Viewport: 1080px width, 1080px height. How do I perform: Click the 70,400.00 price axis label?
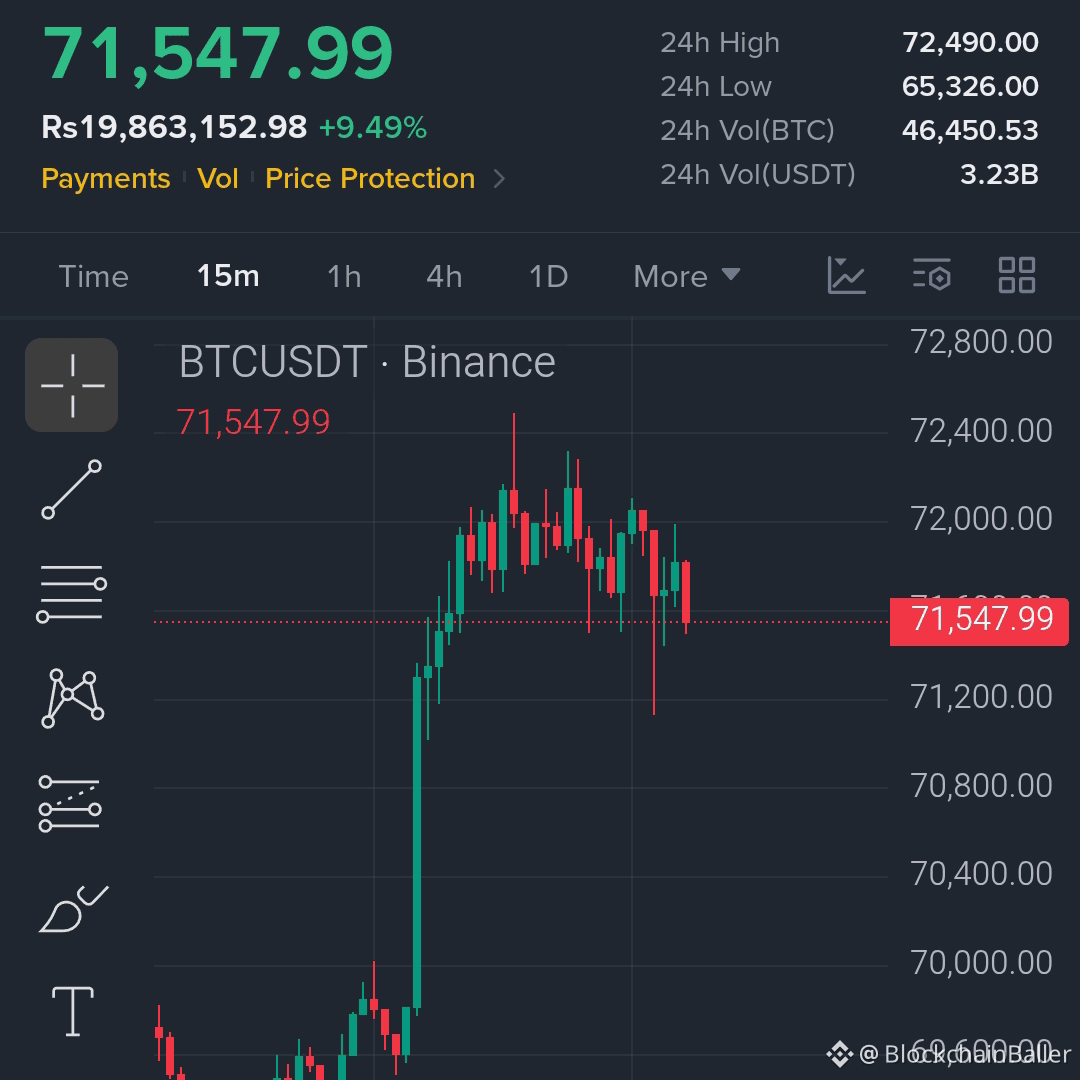pos(981,874)
